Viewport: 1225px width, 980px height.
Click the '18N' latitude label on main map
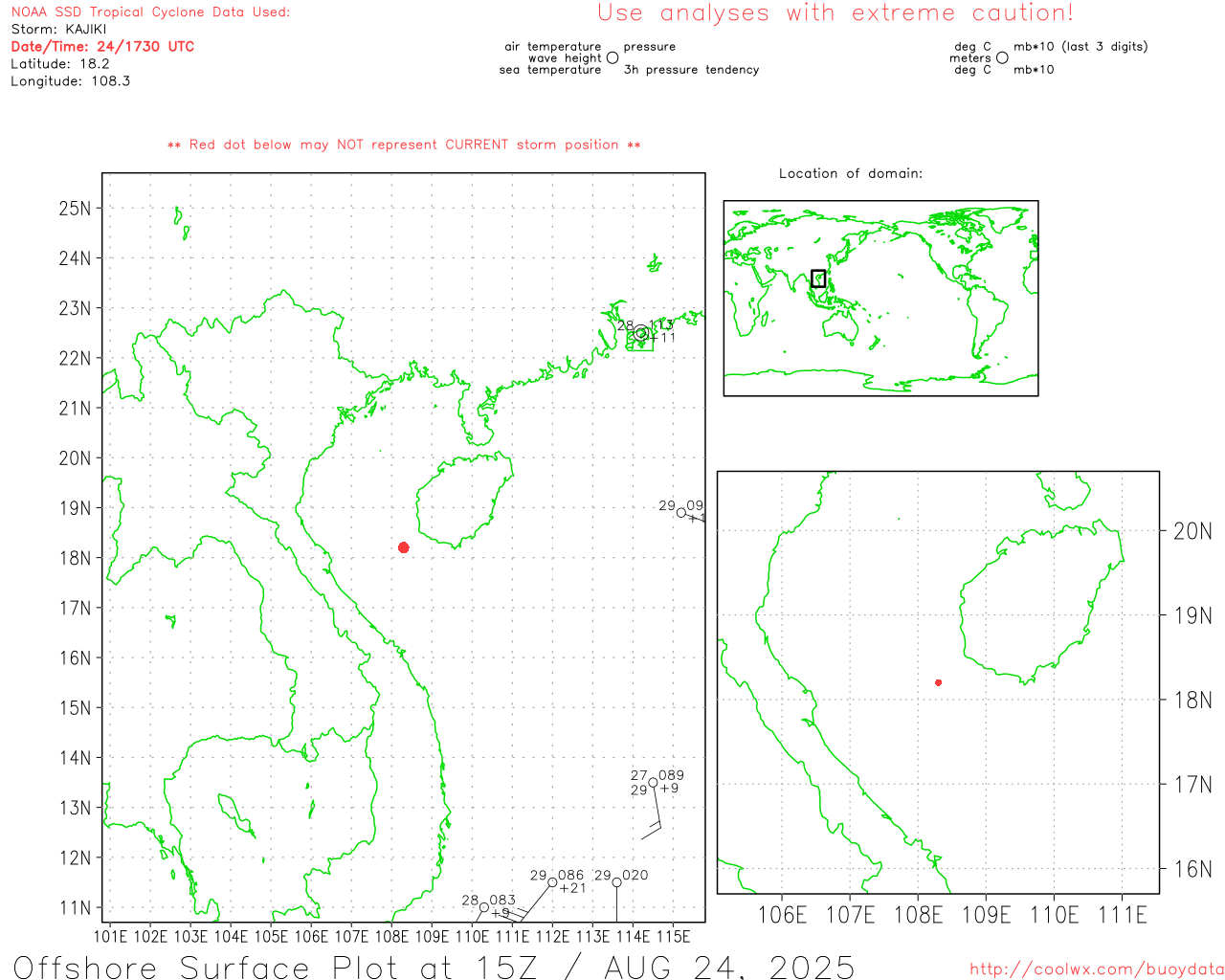pos(75,558)
